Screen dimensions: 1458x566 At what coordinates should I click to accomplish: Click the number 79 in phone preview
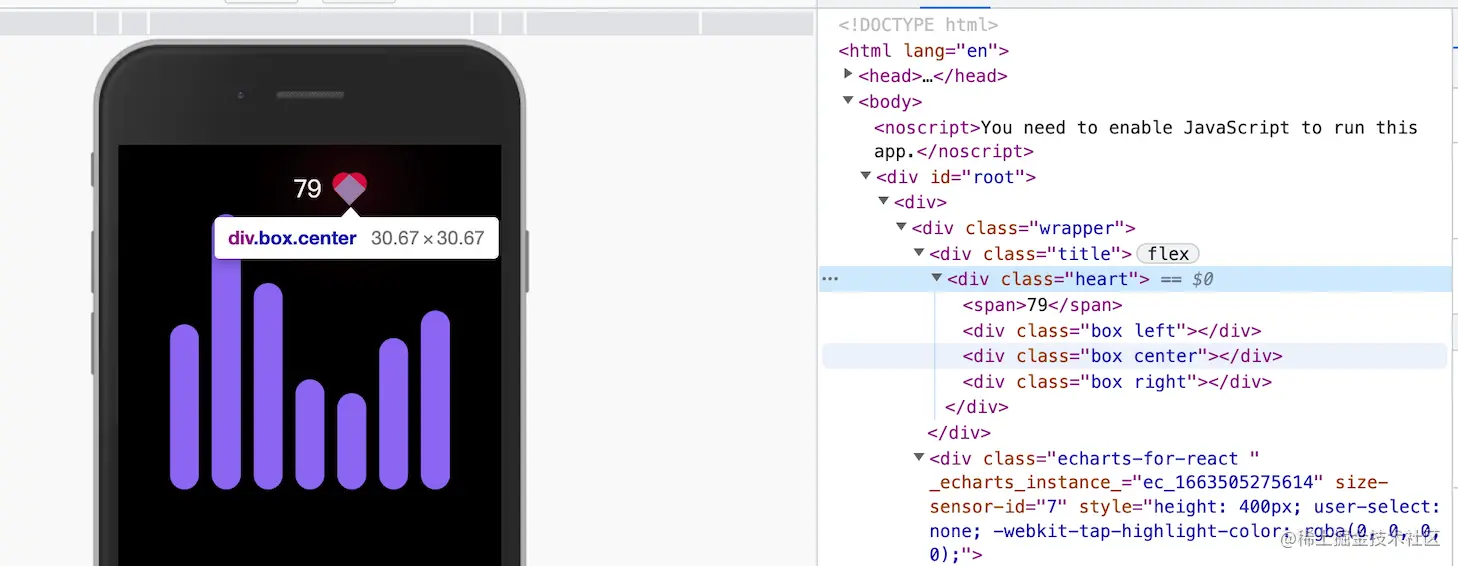coord(307,188)
